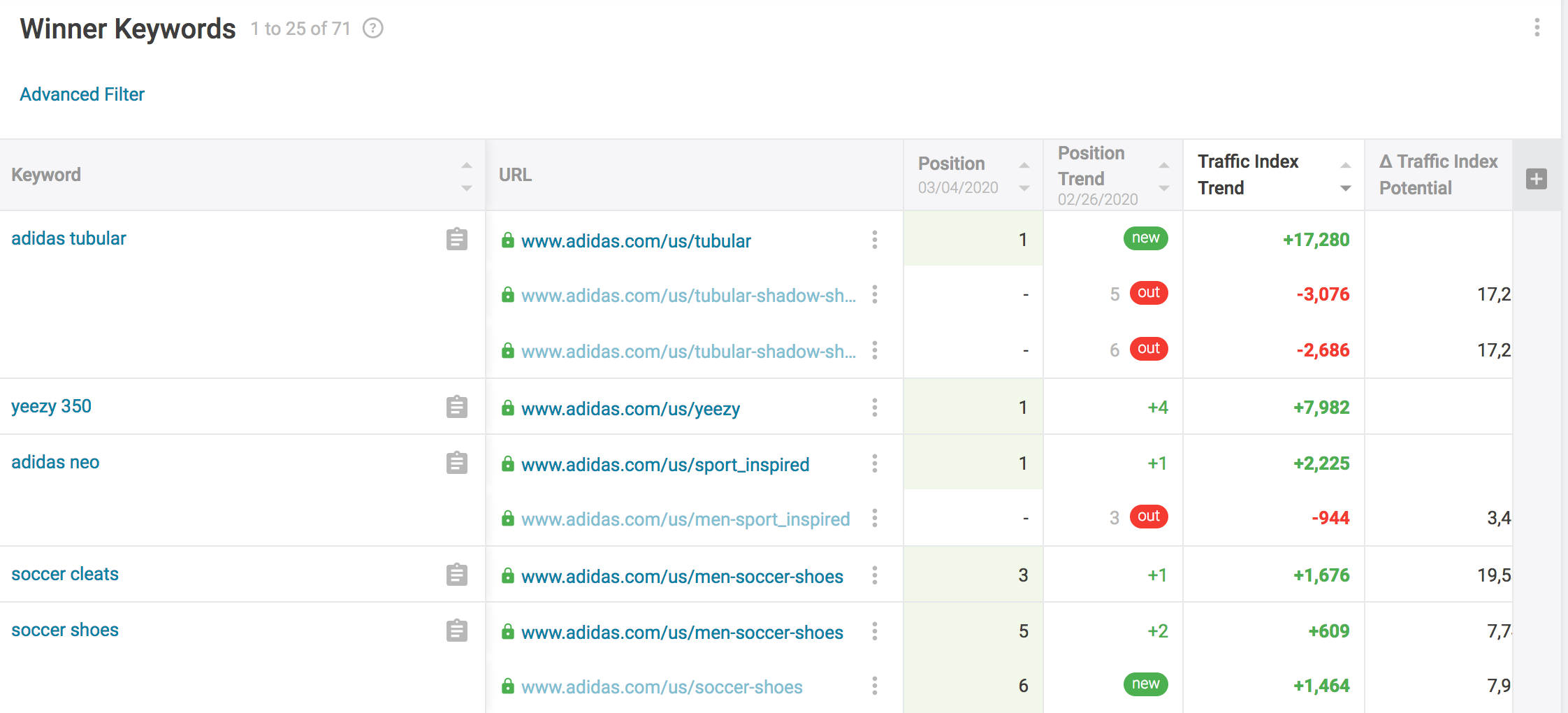Click the +609 traffic index value
This screenshot has height=713, width=1568.
(x=1328, y=631)
